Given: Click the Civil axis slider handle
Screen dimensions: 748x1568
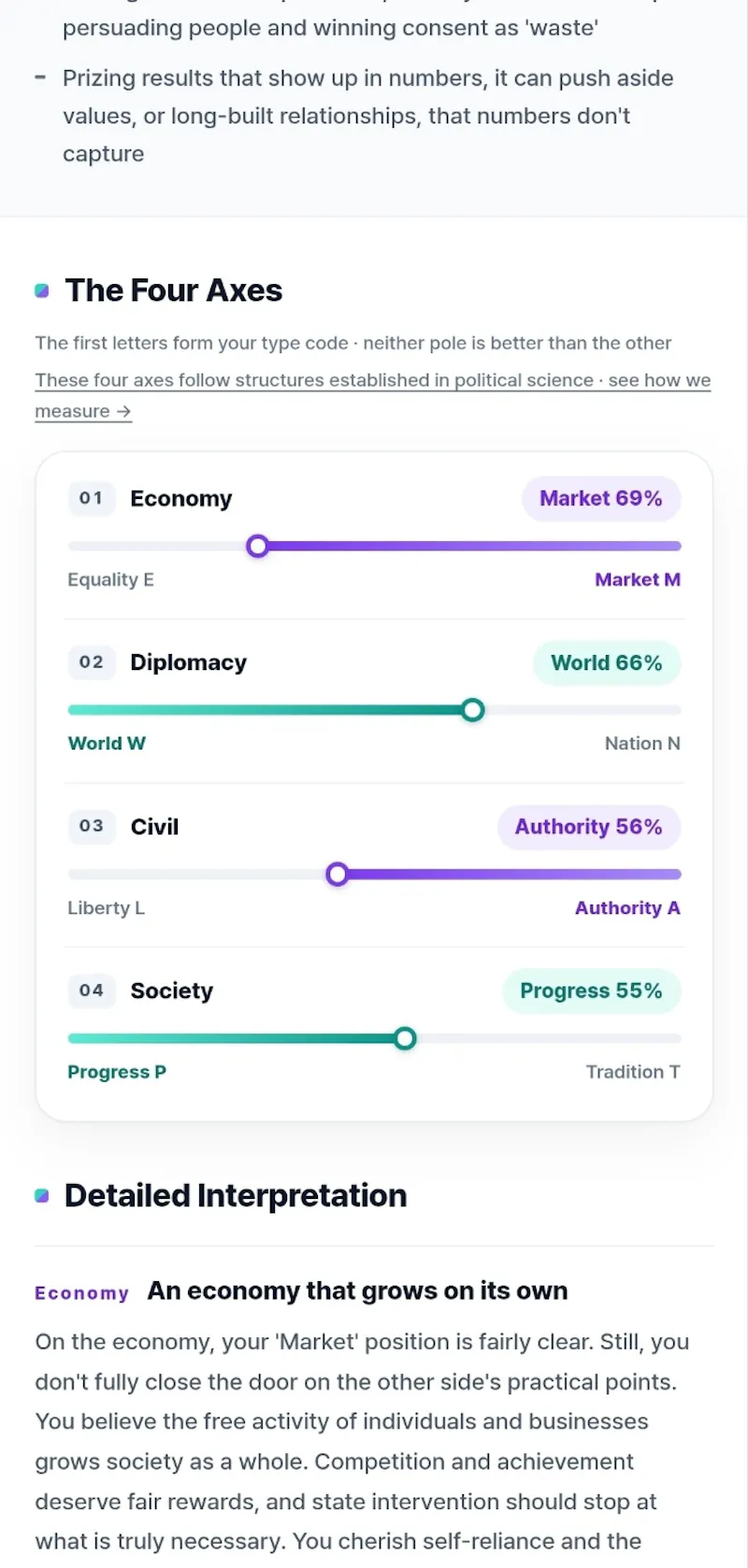Looking at the screenshot, I should coord(338,875).
